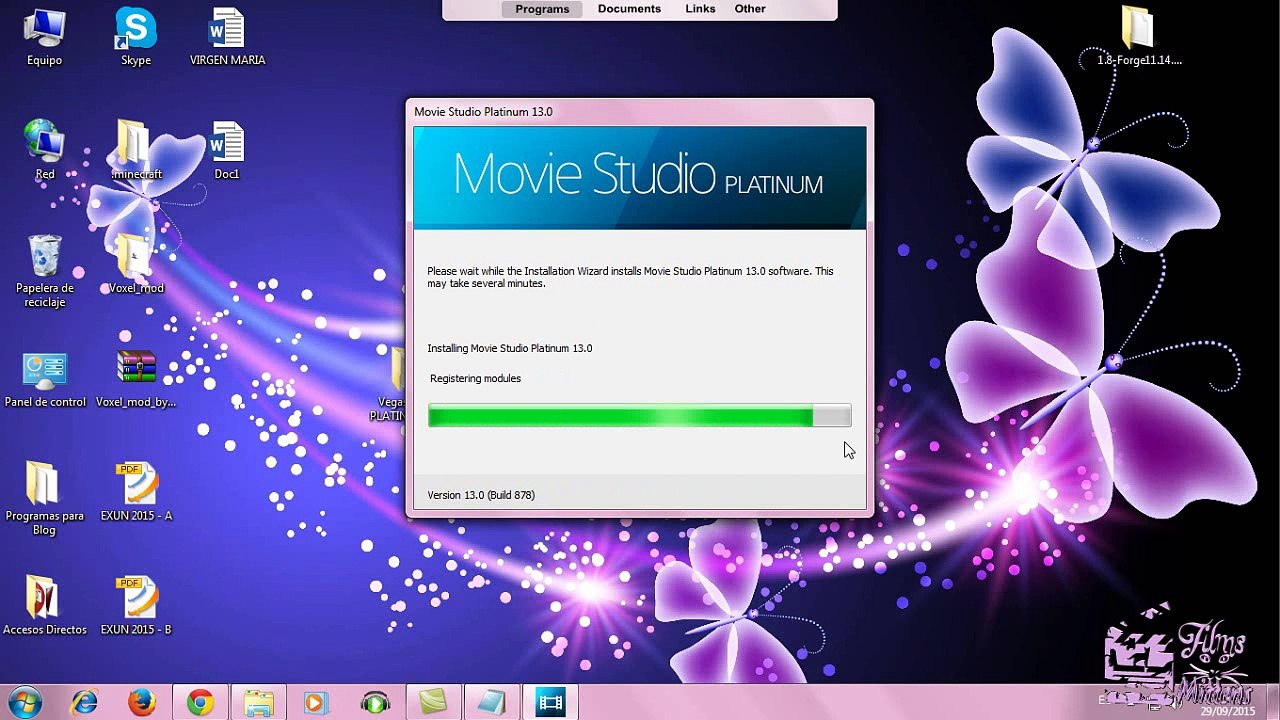Click the 'Version 13.0 (Build 878)' text
Screen dimensions: 1280x720
click(x=481, y=495)
